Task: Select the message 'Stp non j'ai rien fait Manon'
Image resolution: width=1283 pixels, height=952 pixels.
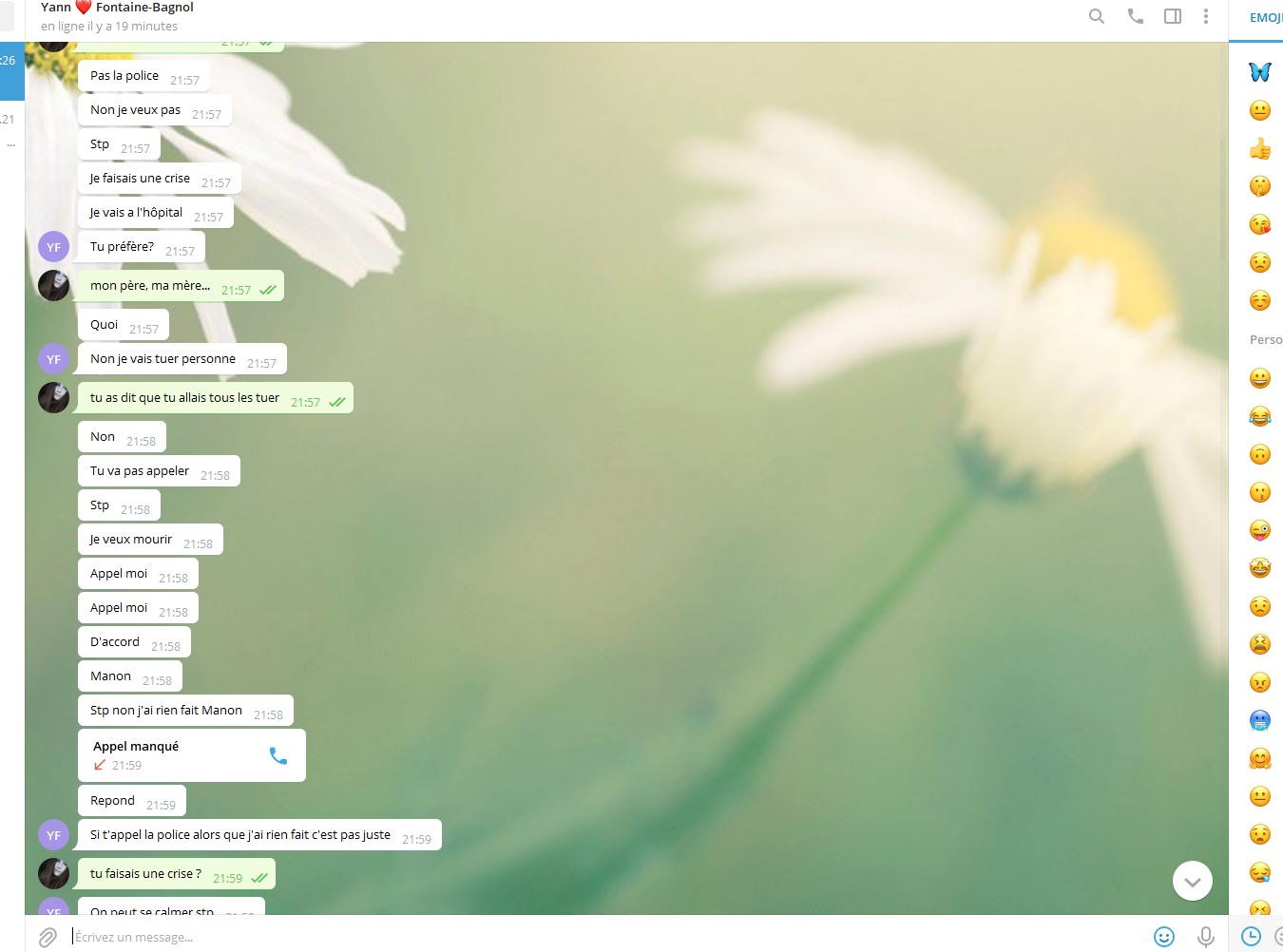Action: pyautogui.click(x=186, y=711)
